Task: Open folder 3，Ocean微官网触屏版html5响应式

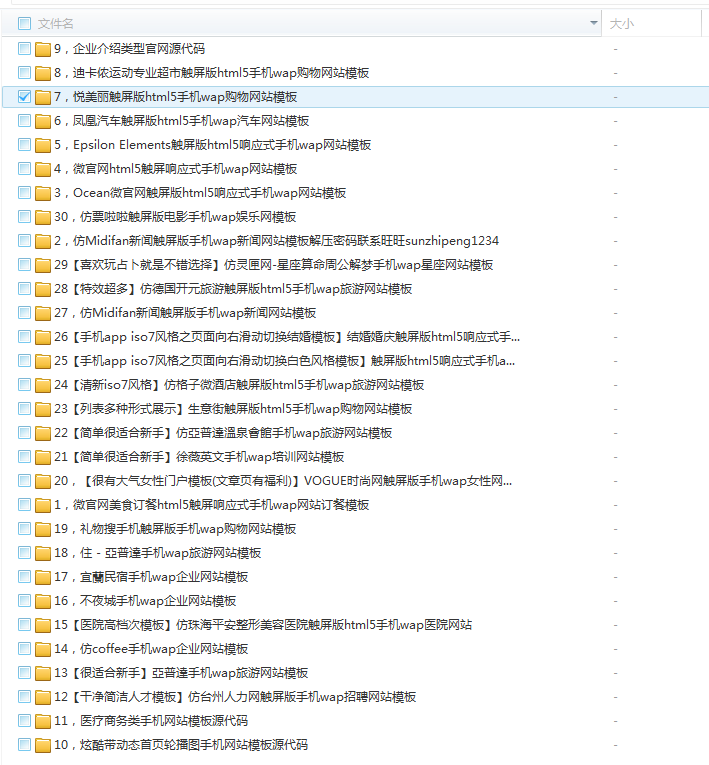Action: tap(200, 193)
